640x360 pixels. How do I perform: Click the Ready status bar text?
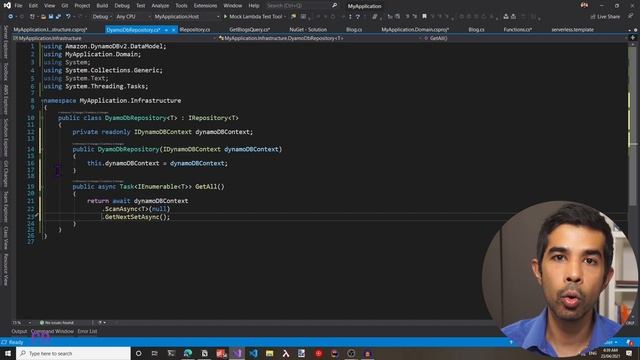(16, 342)
